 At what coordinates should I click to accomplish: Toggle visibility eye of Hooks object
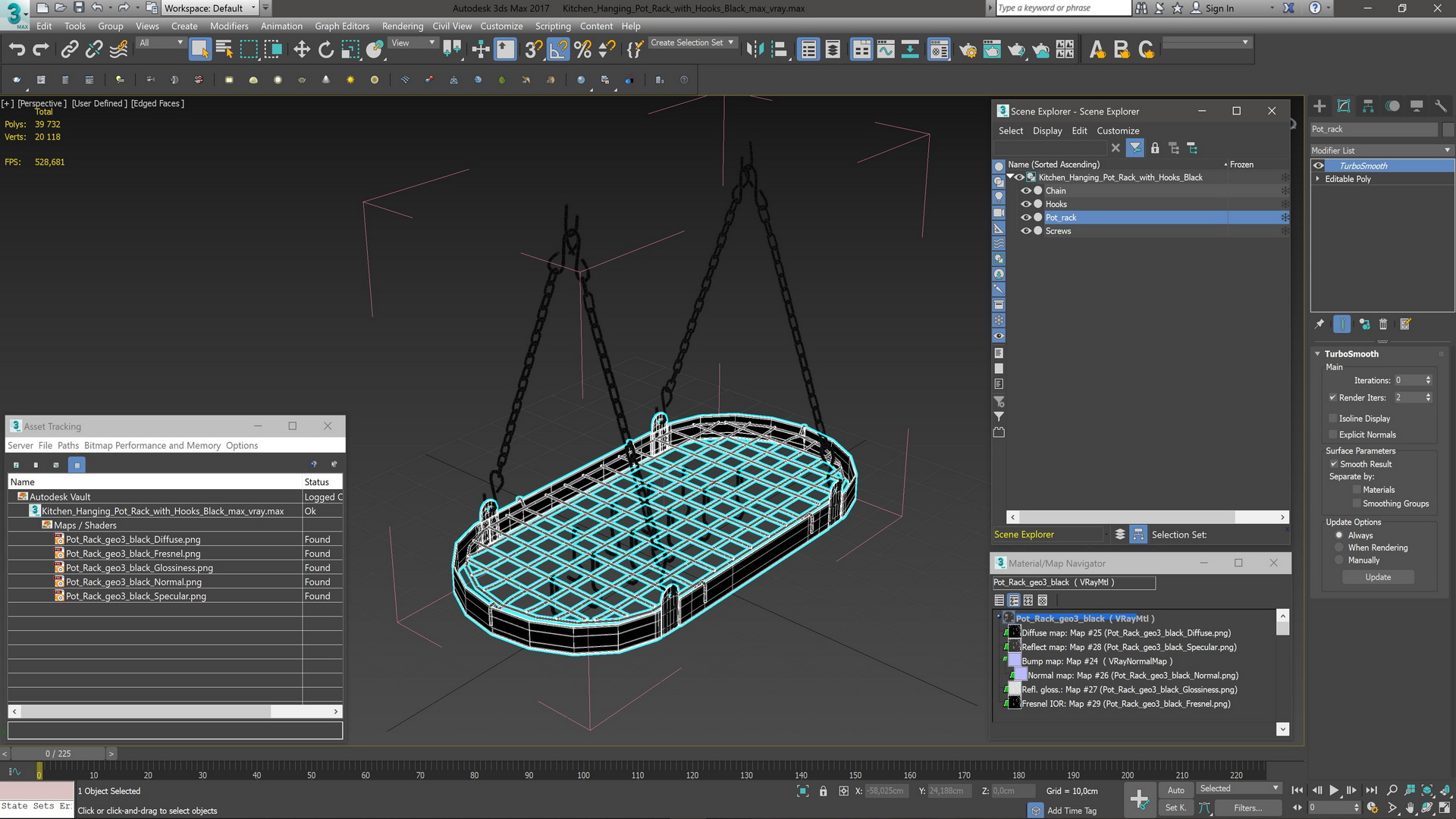pyautogui.click(x=1026, y=204)
